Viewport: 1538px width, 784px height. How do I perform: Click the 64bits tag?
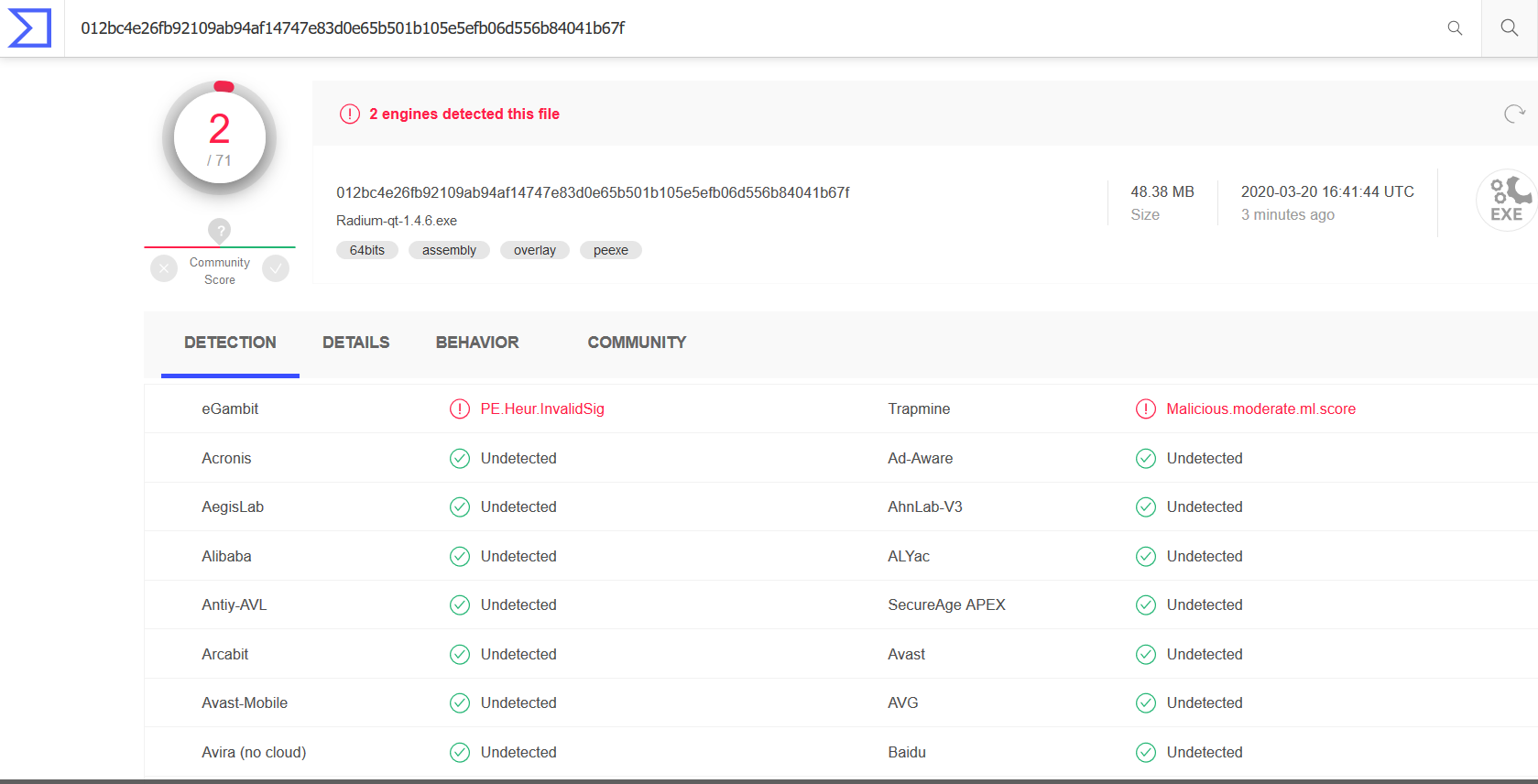tap(367, 250)
